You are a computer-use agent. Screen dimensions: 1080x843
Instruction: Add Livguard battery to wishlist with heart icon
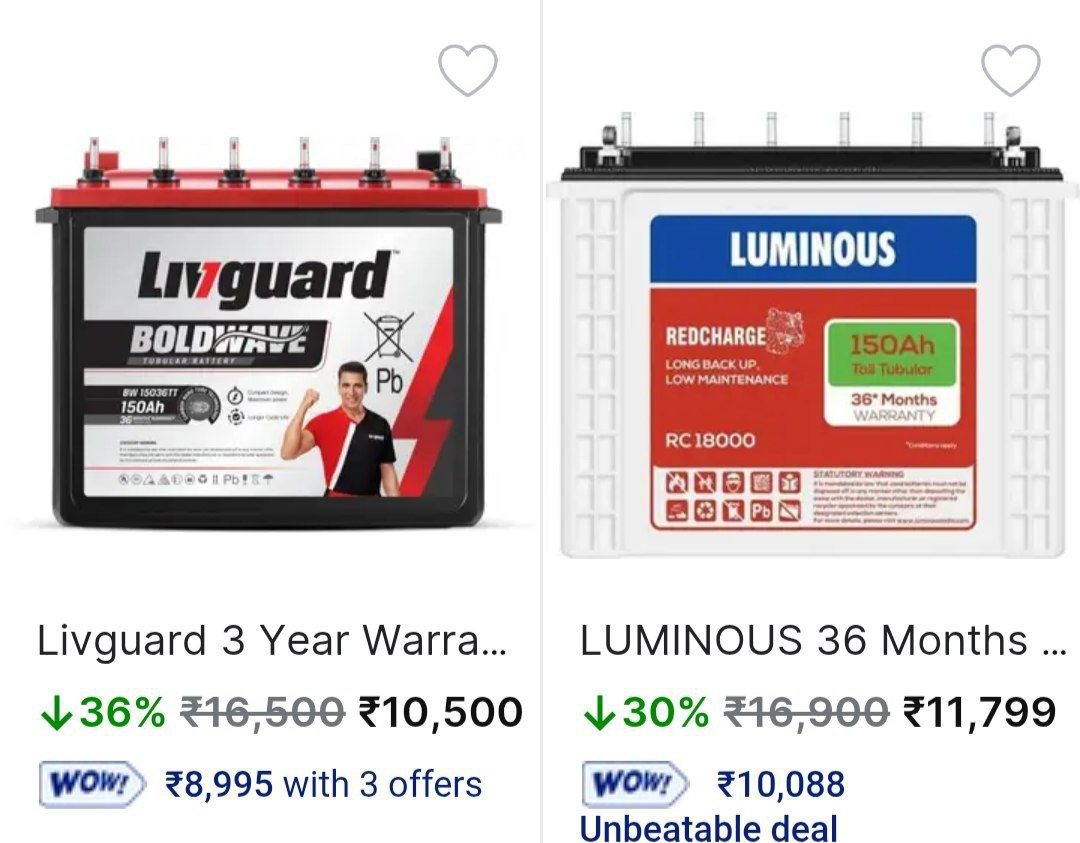[468, 70]
